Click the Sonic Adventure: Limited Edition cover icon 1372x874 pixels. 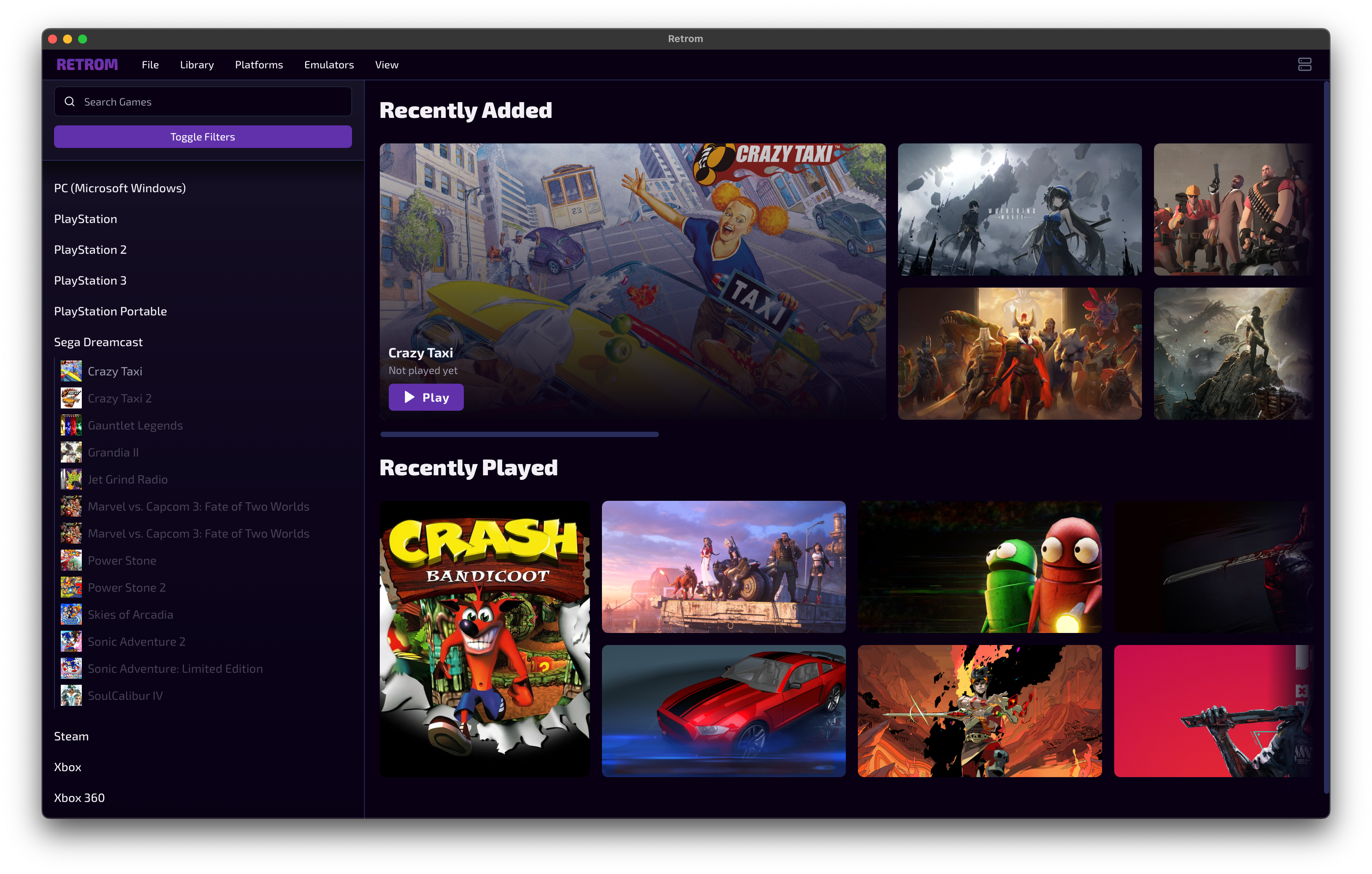[x=71, y=669]
